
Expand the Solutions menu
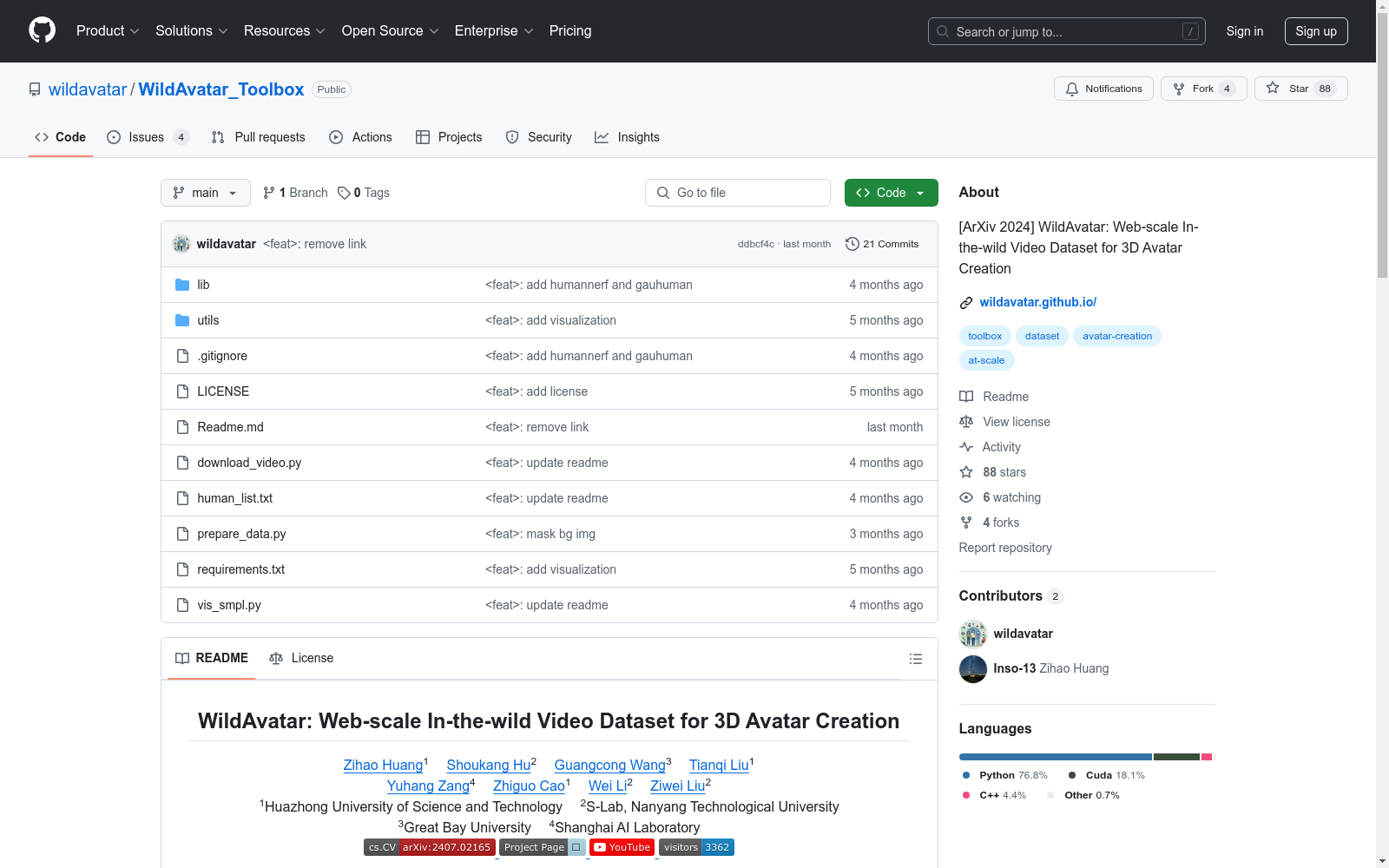[x=192, y=30]
